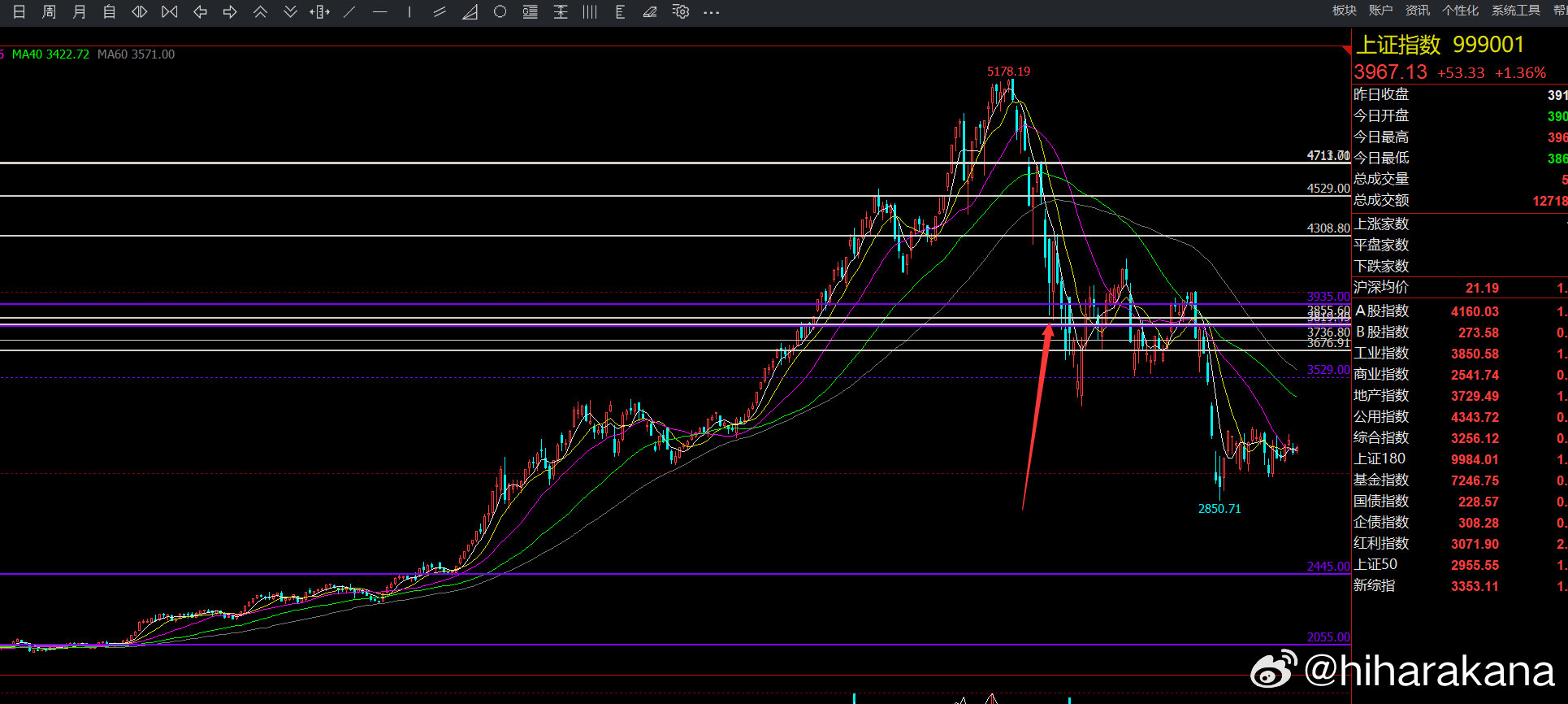This screenshot has height=704, width=1568.
Task: Select the vertical line drawing tool
Action: tap(409, 12)
